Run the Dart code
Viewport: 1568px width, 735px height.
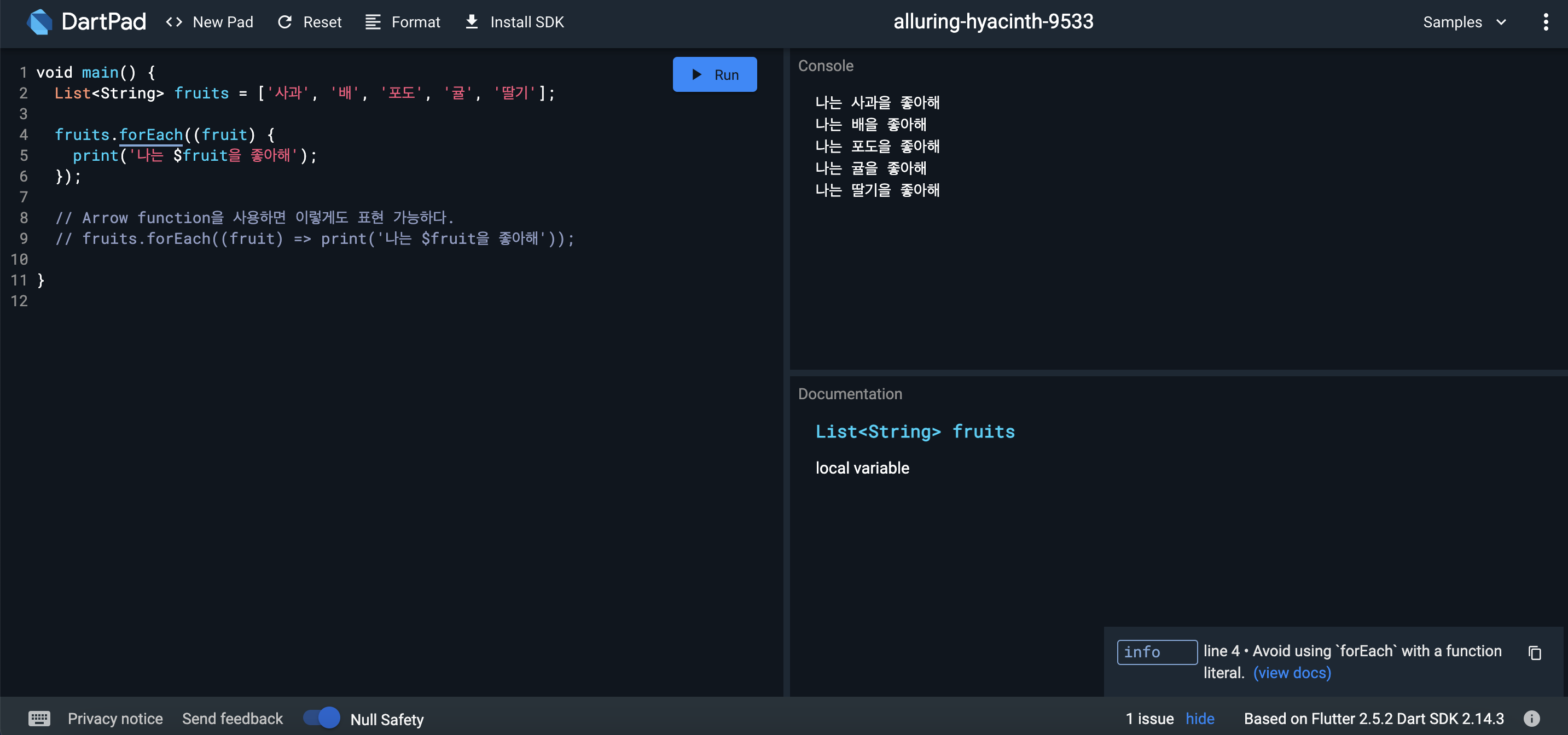click(715, 74)
